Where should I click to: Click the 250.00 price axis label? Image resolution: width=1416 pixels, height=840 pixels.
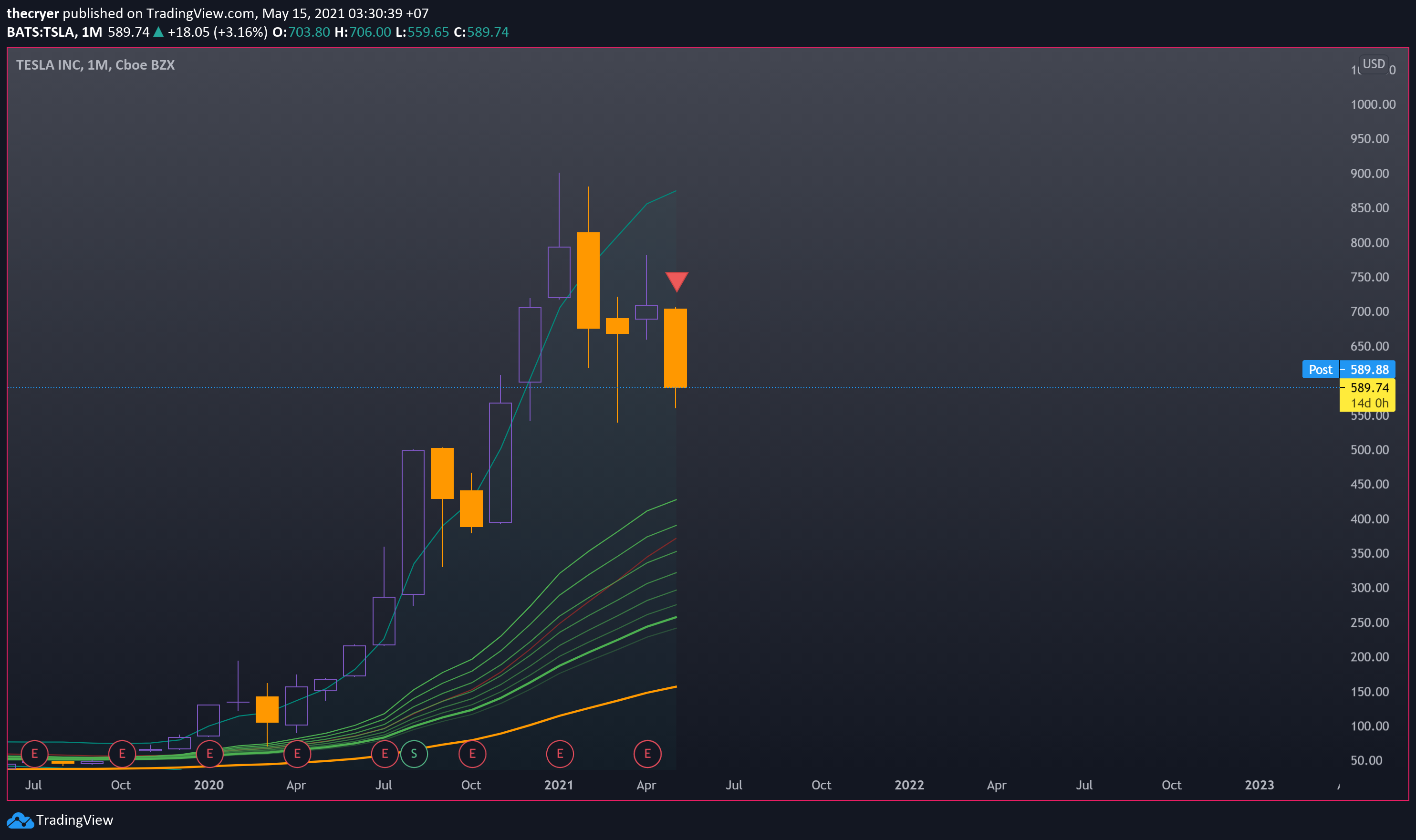pyautogui.click(x=1370, y=622)
